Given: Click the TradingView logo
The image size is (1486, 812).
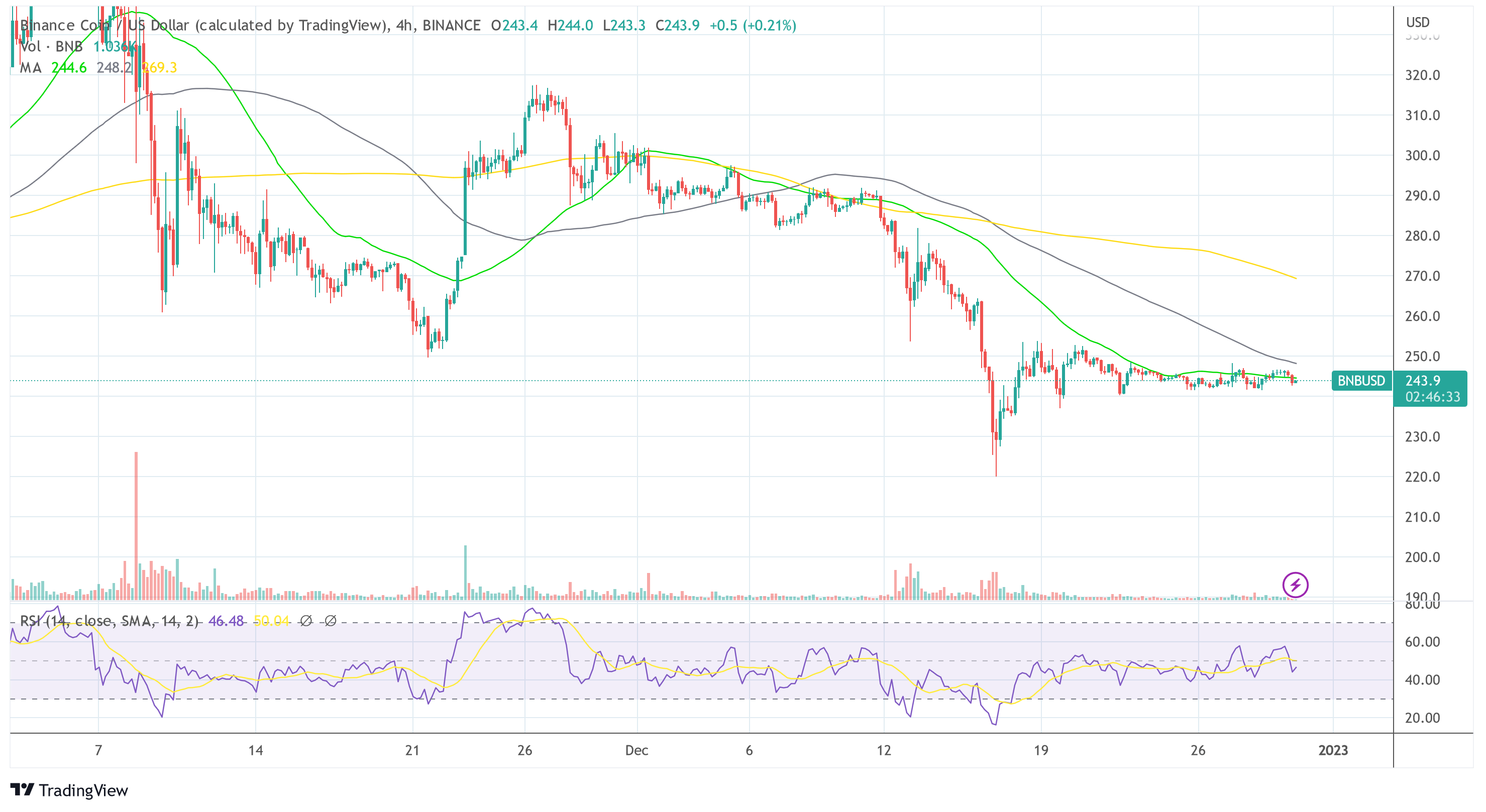Looking at the screenshot, I should point(69,790).
